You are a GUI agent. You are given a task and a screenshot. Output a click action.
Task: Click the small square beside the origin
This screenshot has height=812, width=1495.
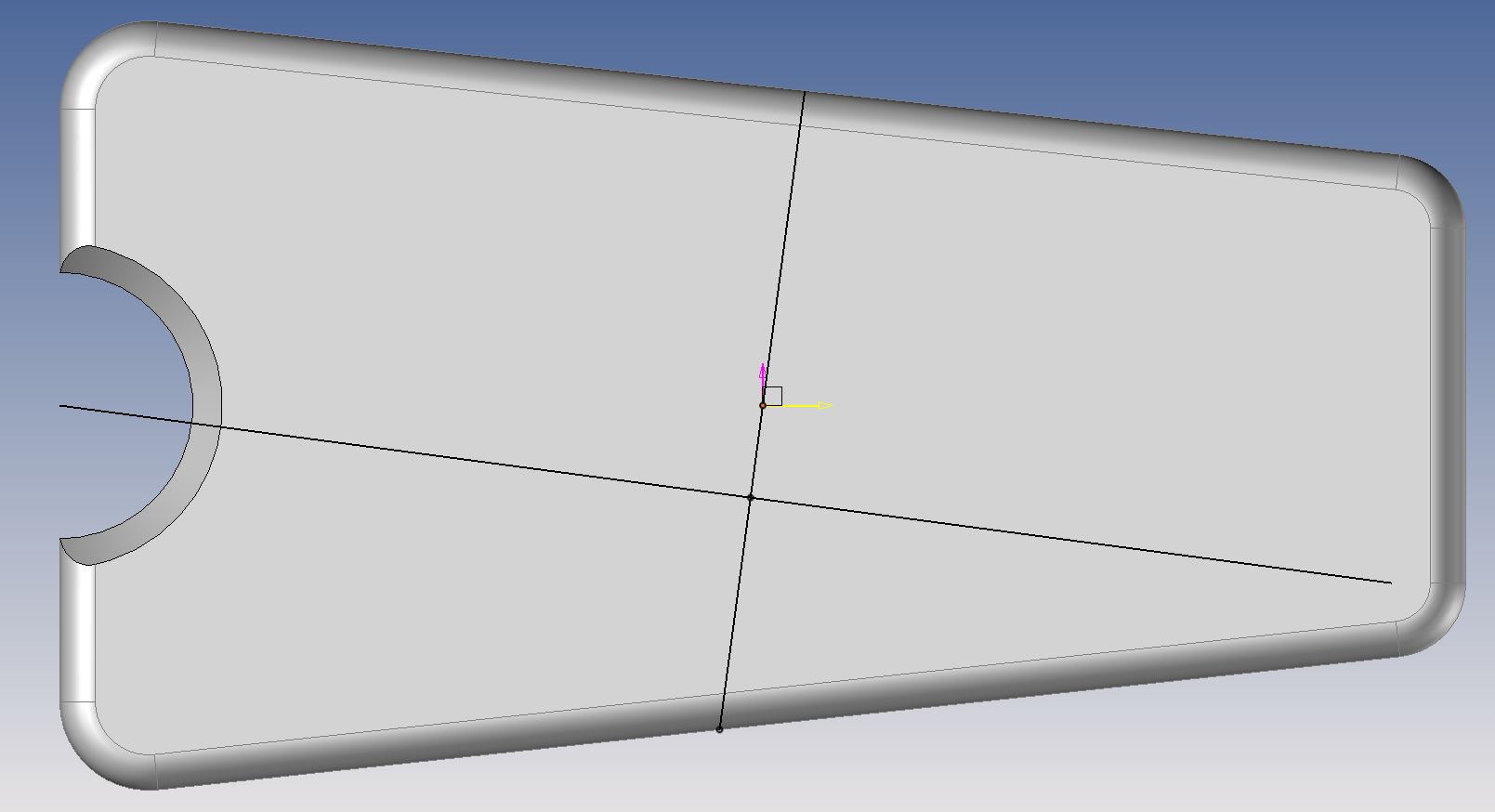click(773, 396)
